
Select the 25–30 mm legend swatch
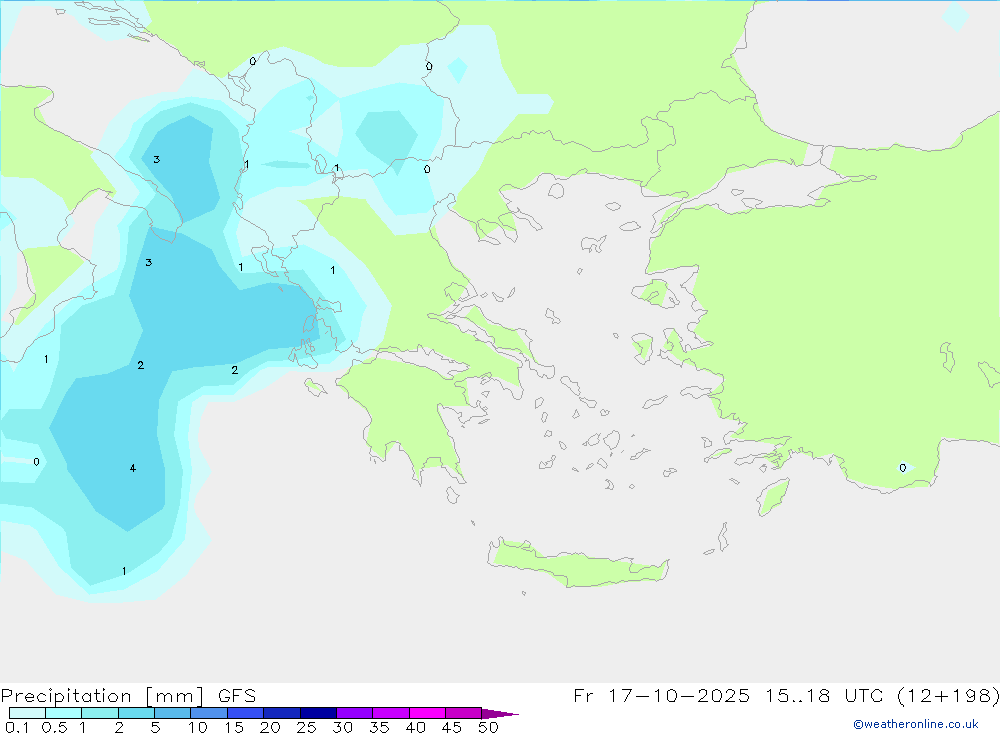coord(318,713)
